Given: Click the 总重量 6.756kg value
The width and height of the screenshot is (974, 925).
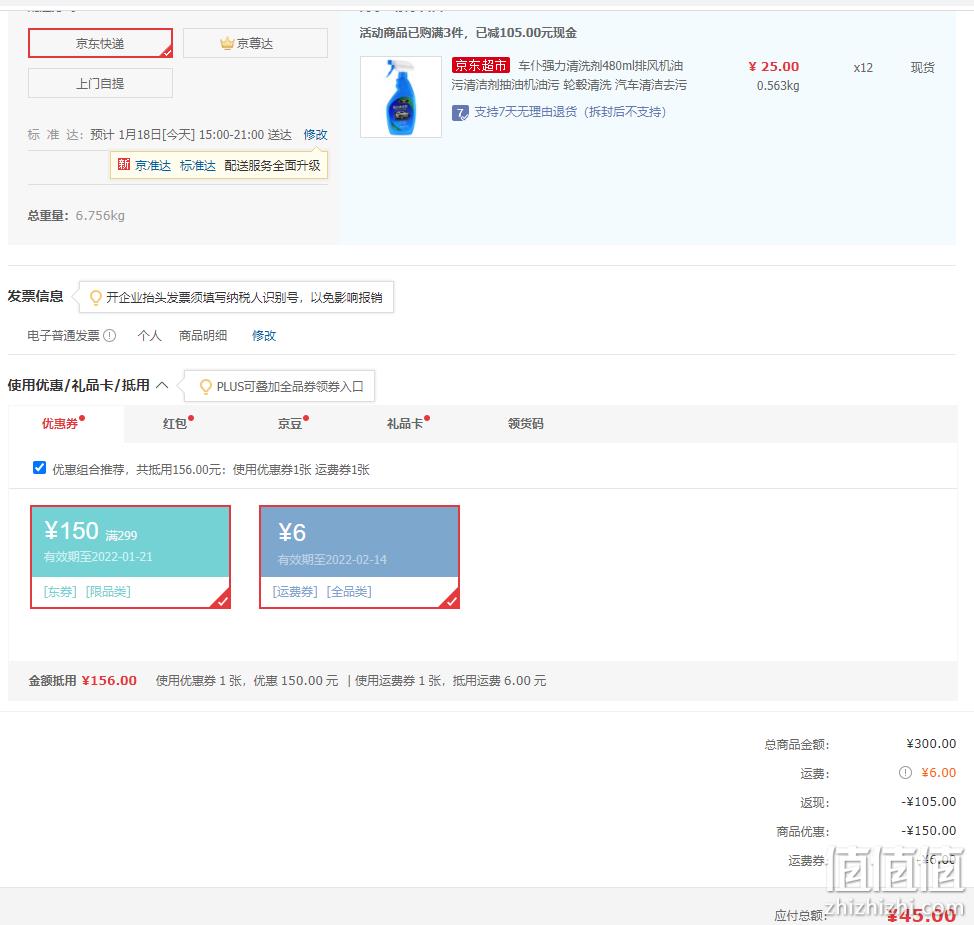Looking at the screenshot, I should pyautogui.click(x=100, y=216).
